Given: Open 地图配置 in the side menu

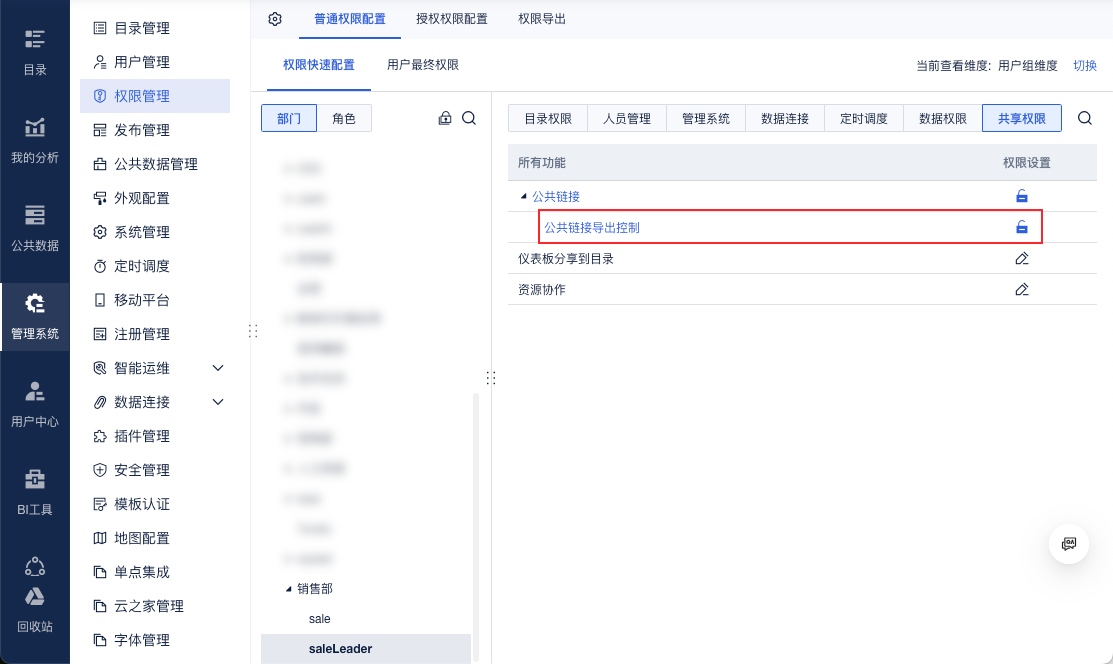Looking at the screenshot, I should point(155,538).
